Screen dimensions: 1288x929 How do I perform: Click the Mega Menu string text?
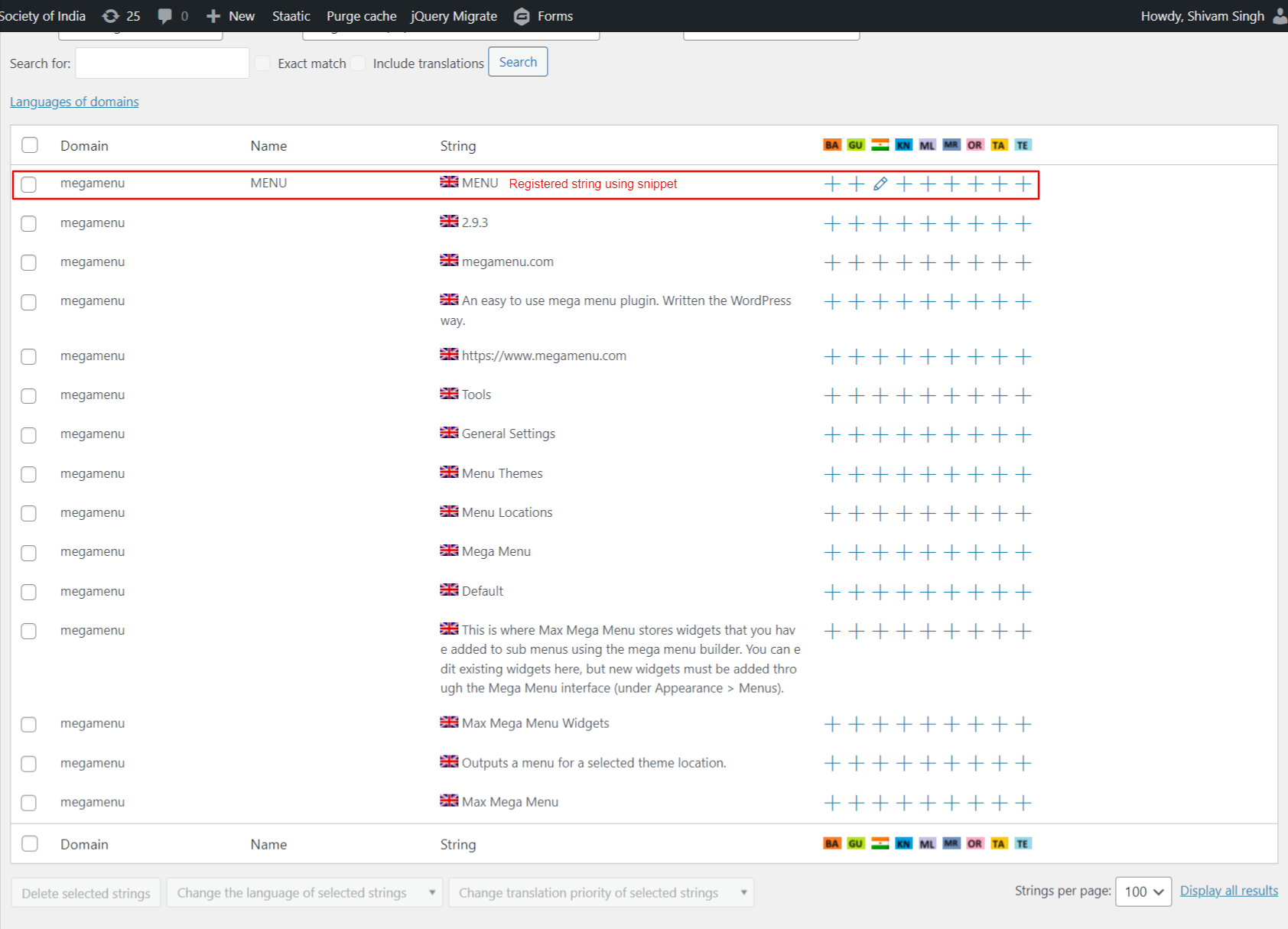tap(496, 551)
